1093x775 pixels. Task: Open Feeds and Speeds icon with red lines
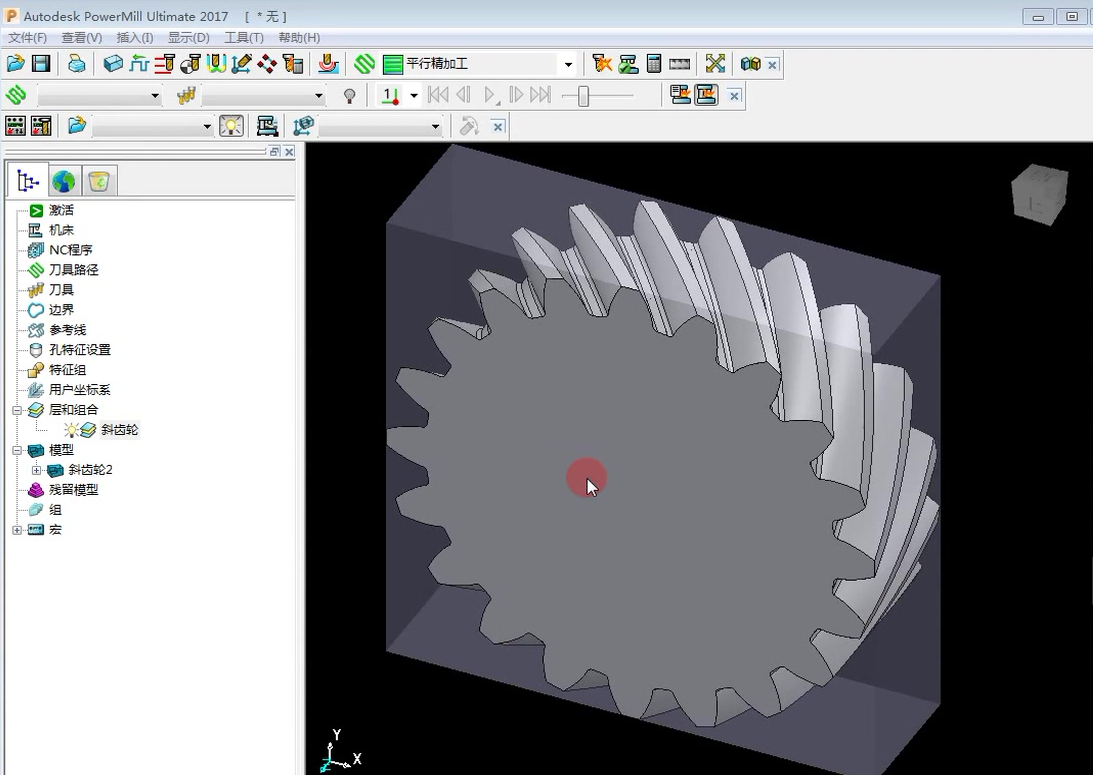click(x=165, y=64)
